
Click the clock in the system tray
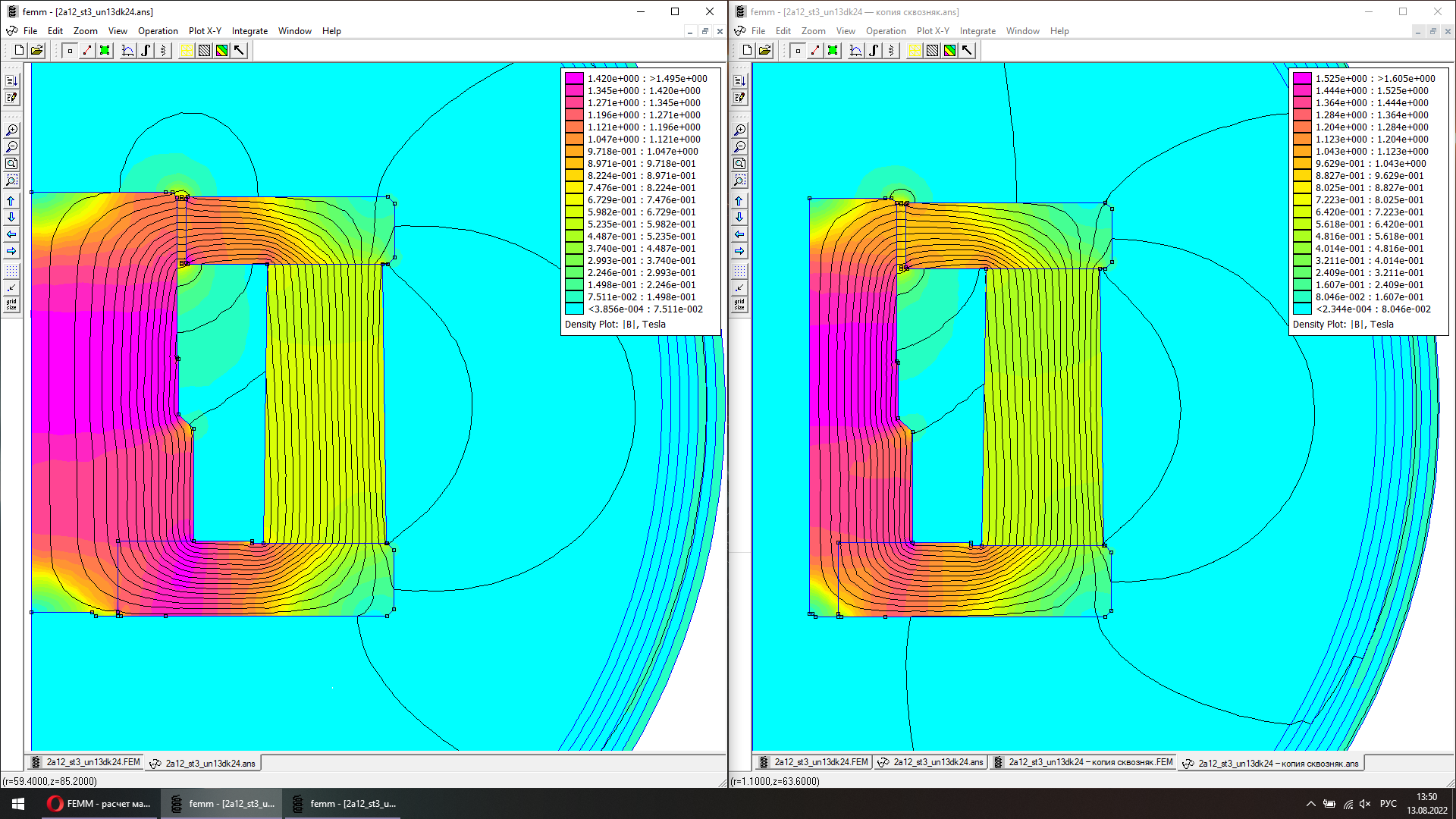[1426, 804]
